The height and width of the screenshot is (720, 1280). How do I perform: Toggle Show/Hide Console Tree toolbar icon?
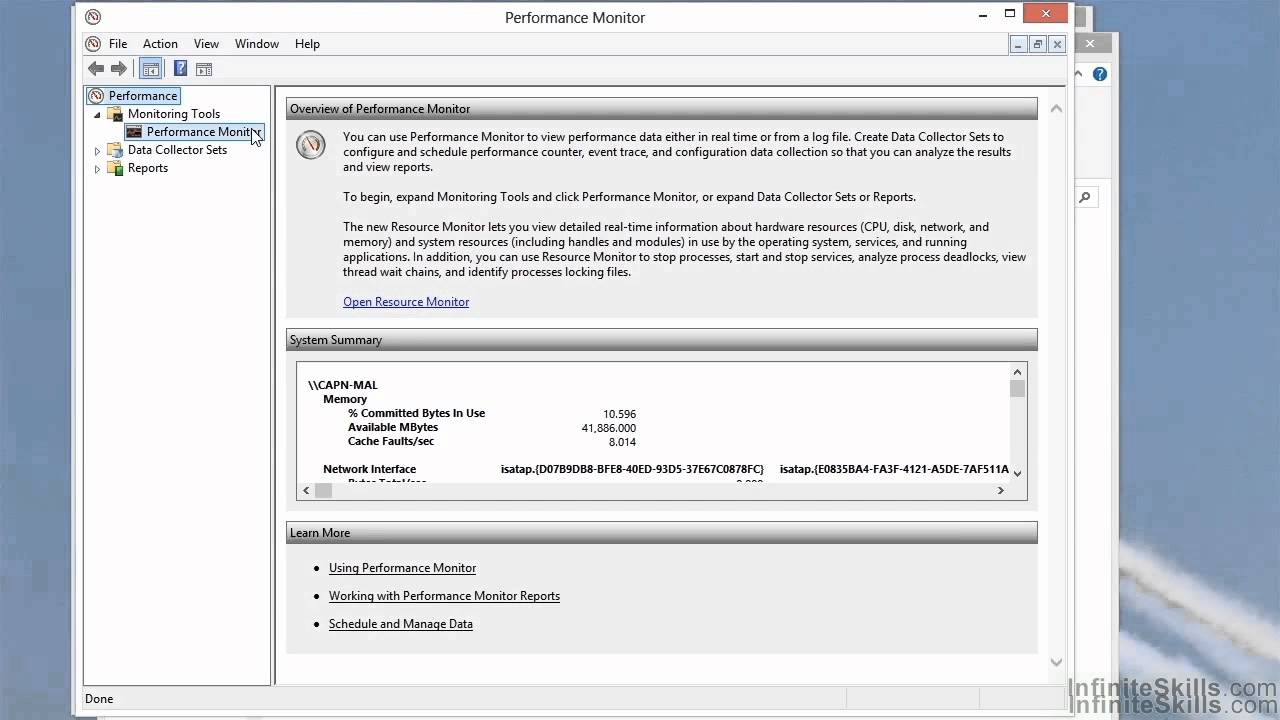click(150, 69)
